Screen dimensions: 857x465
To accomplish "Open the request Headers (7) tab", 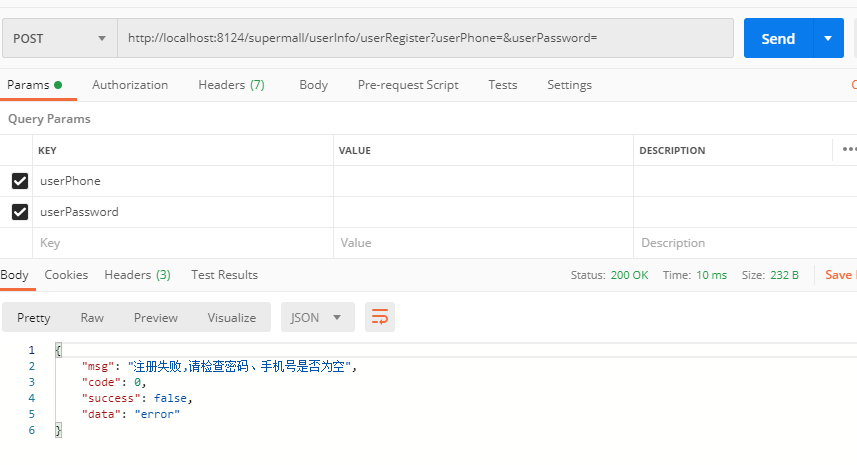I will click(x=231, y=85).
